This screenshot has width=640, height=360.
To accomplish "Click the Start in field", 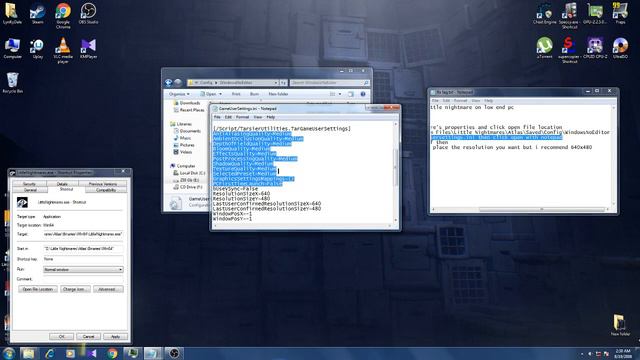I will click(83, 248).
